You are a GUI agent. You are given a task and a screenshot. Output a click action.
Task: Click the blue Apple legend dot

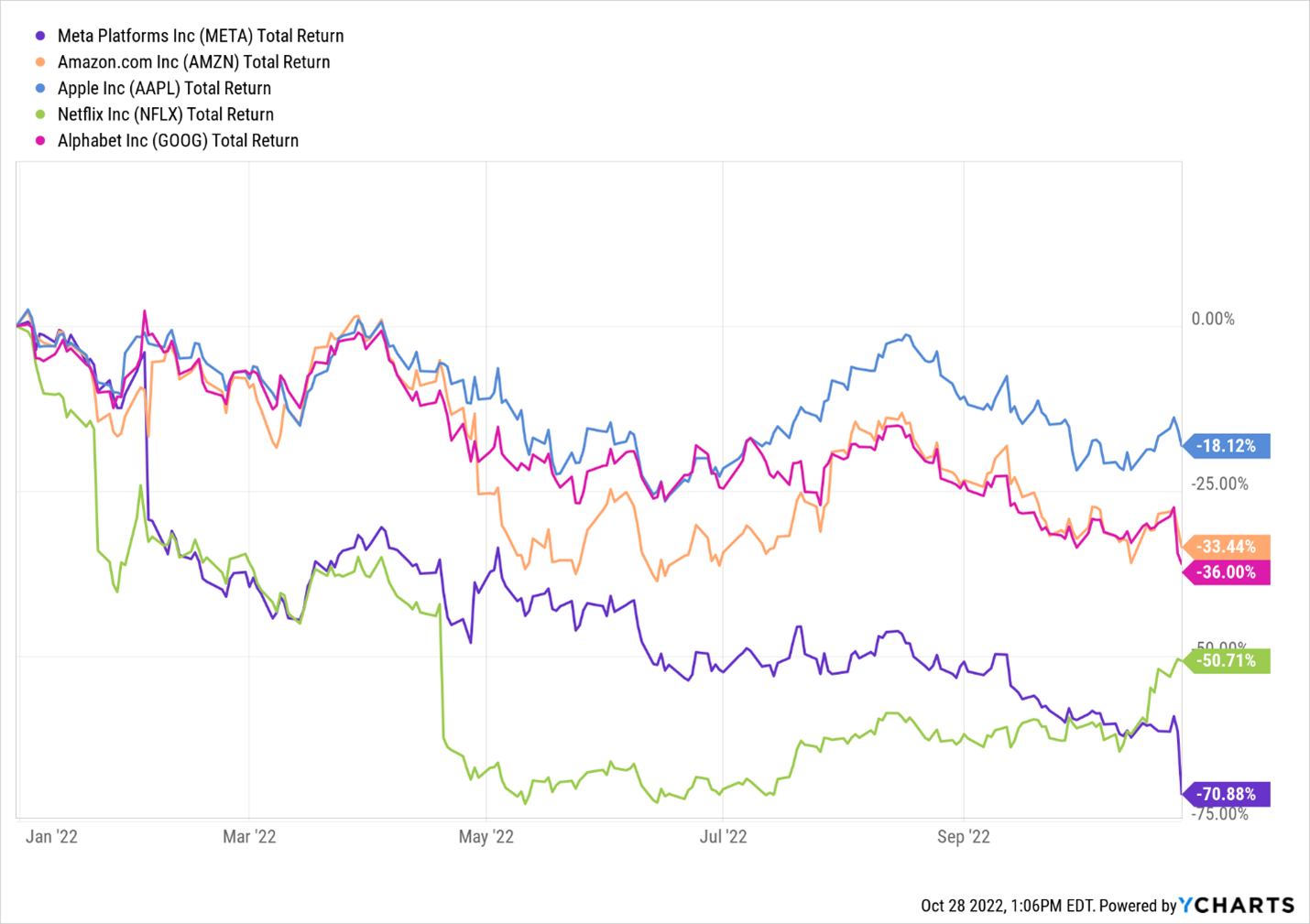[39, 88]
